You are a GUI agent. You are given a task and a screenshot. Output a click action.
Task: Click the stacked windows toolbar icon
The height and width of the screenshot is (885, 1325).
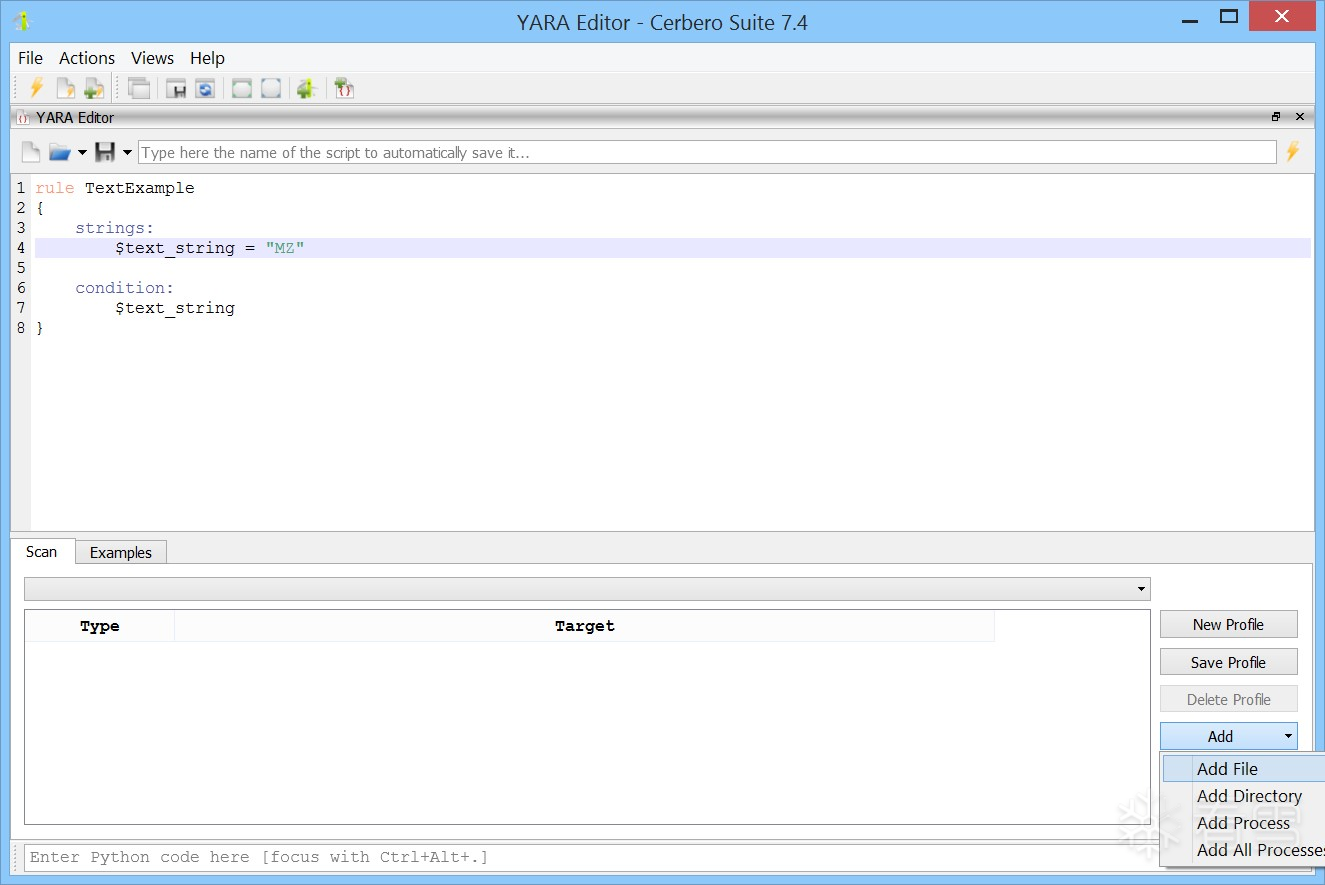click(x=140, y=88)
